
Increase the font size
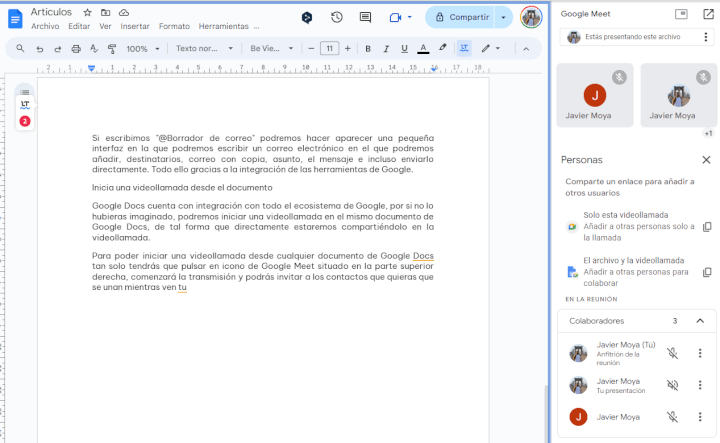coord(348,48)
